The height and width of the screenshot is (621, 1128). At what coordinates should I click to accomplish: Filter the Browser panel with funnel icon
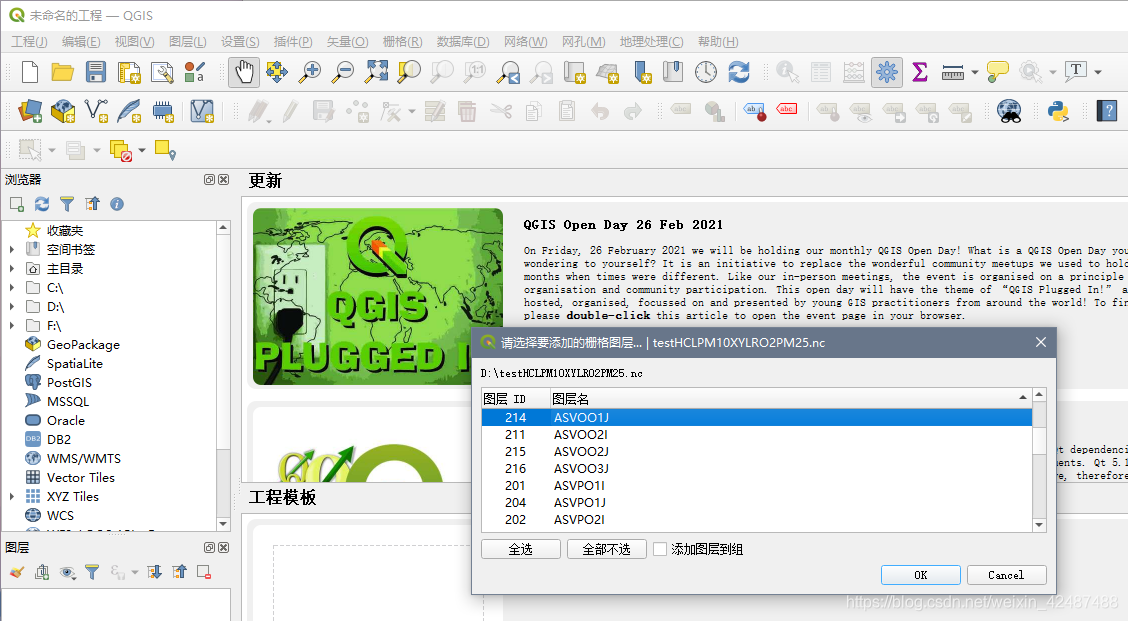[x=67, y=204]
